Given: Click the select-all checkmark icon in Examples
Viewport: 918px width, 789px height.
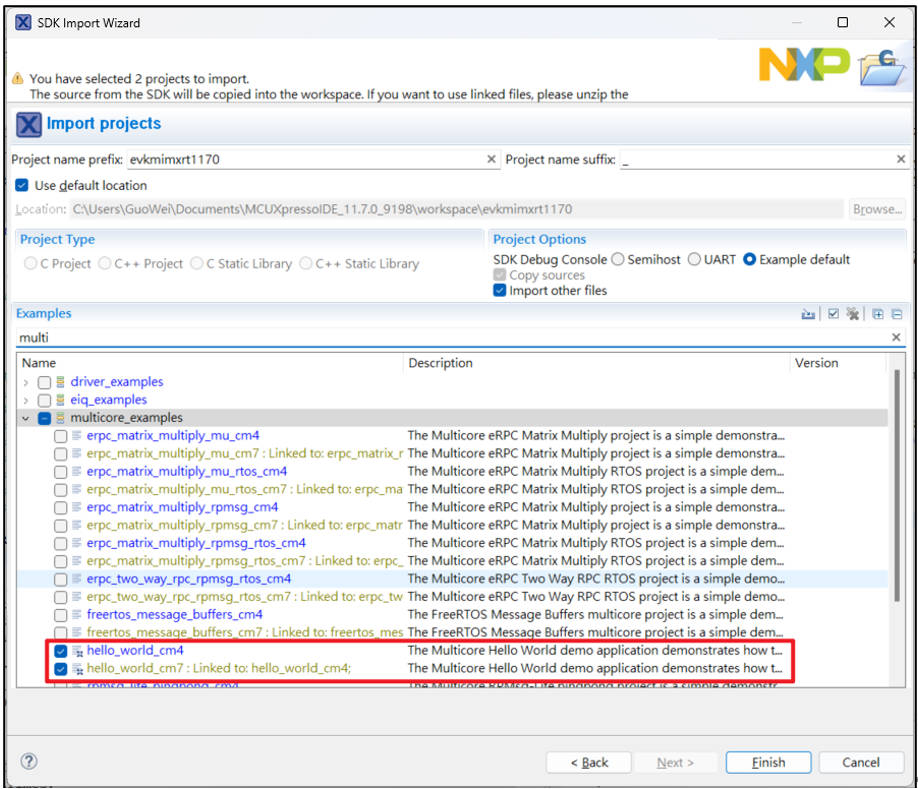Looking at the screenshot, I should pyautogui.click(x=833, y=314).
